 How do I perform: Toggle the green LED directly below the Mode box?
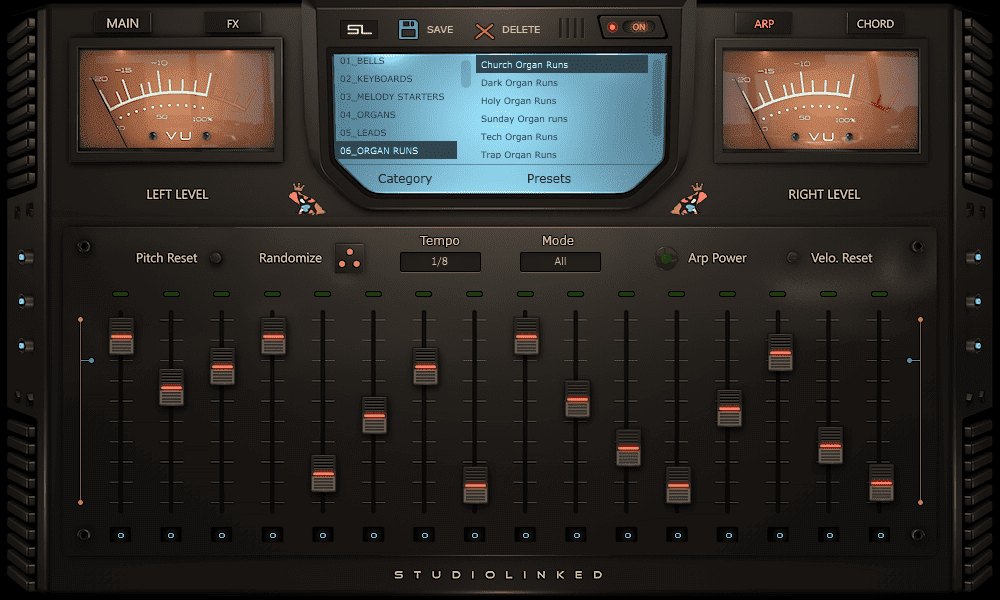[576, 294]
